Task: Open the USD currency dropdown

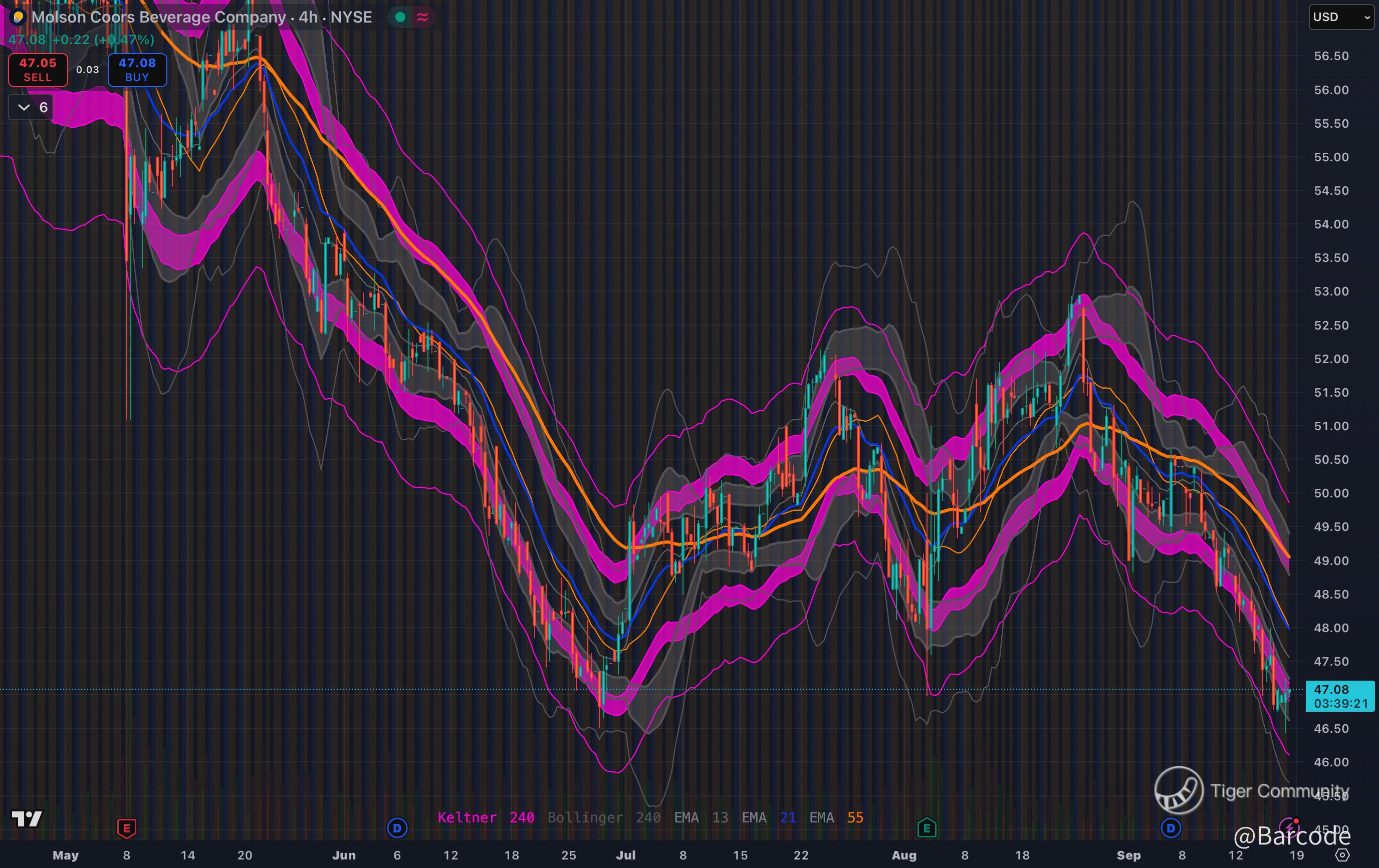Action: pos(1340,17)
